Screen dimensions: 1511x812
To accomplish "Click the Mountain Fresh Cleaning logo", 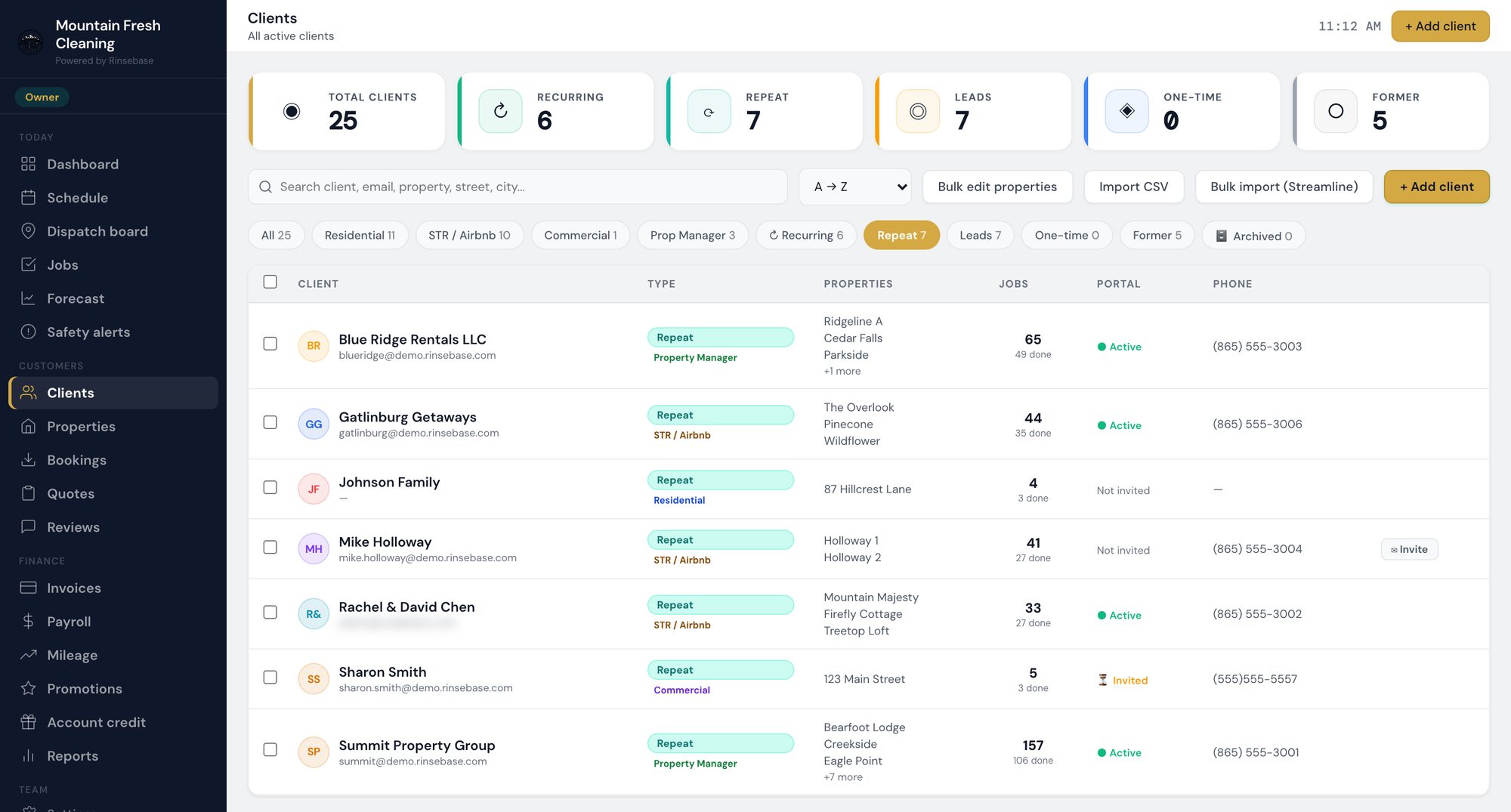I will pyautogui.click(x=30, y=42).
